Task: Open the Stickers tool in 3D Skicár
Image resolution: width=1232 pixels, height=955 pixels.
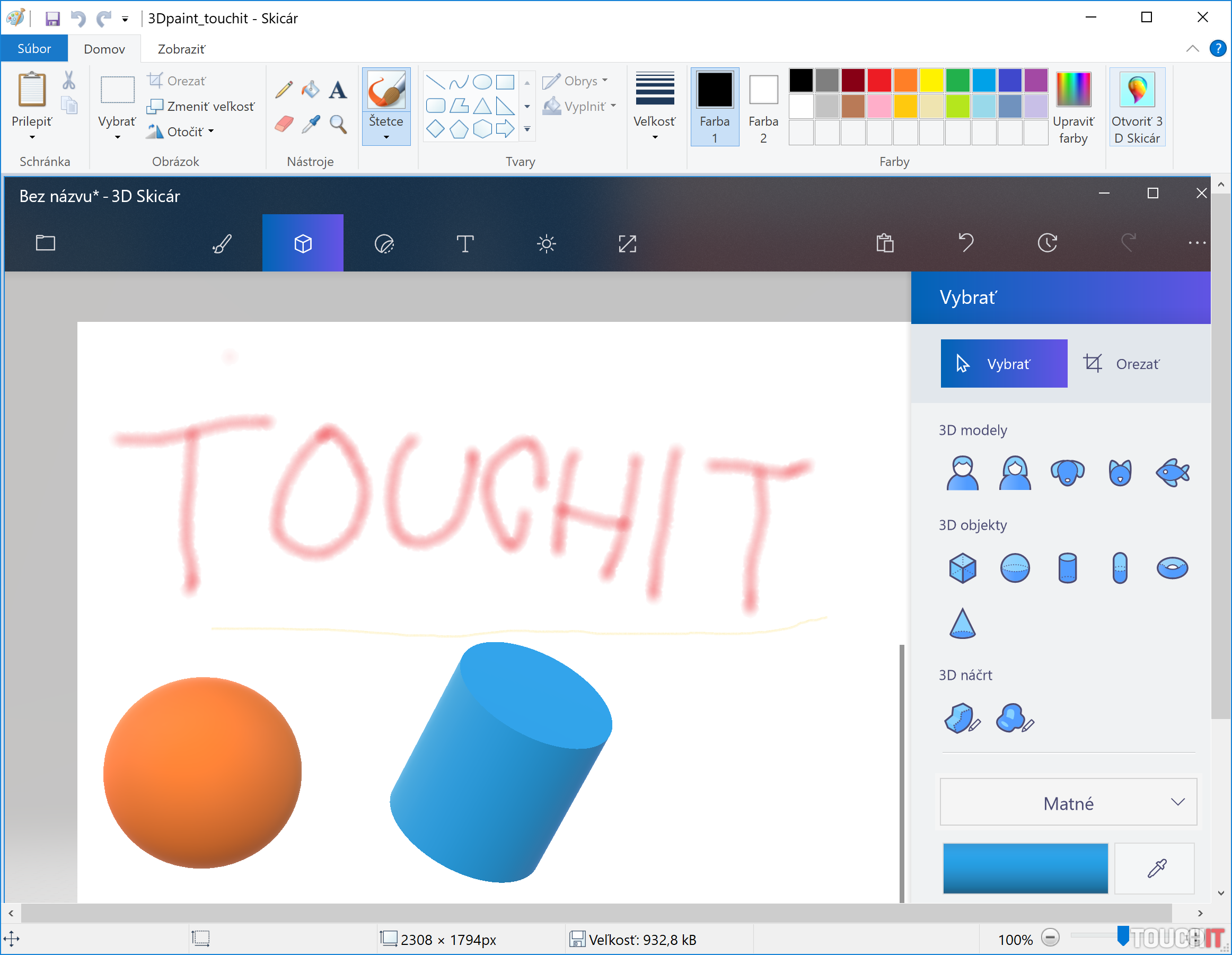Action: (384, 244)
